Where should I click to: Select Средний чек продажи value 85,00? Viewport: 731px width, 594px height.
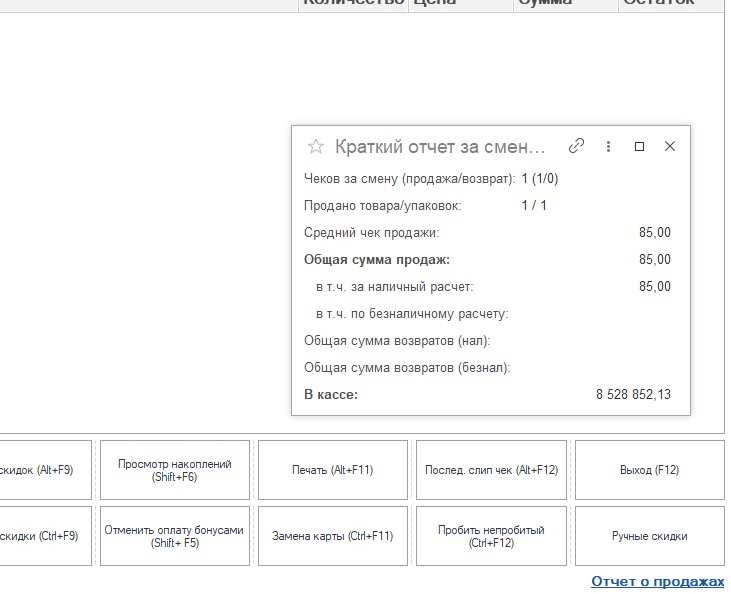tap(655, 233)
